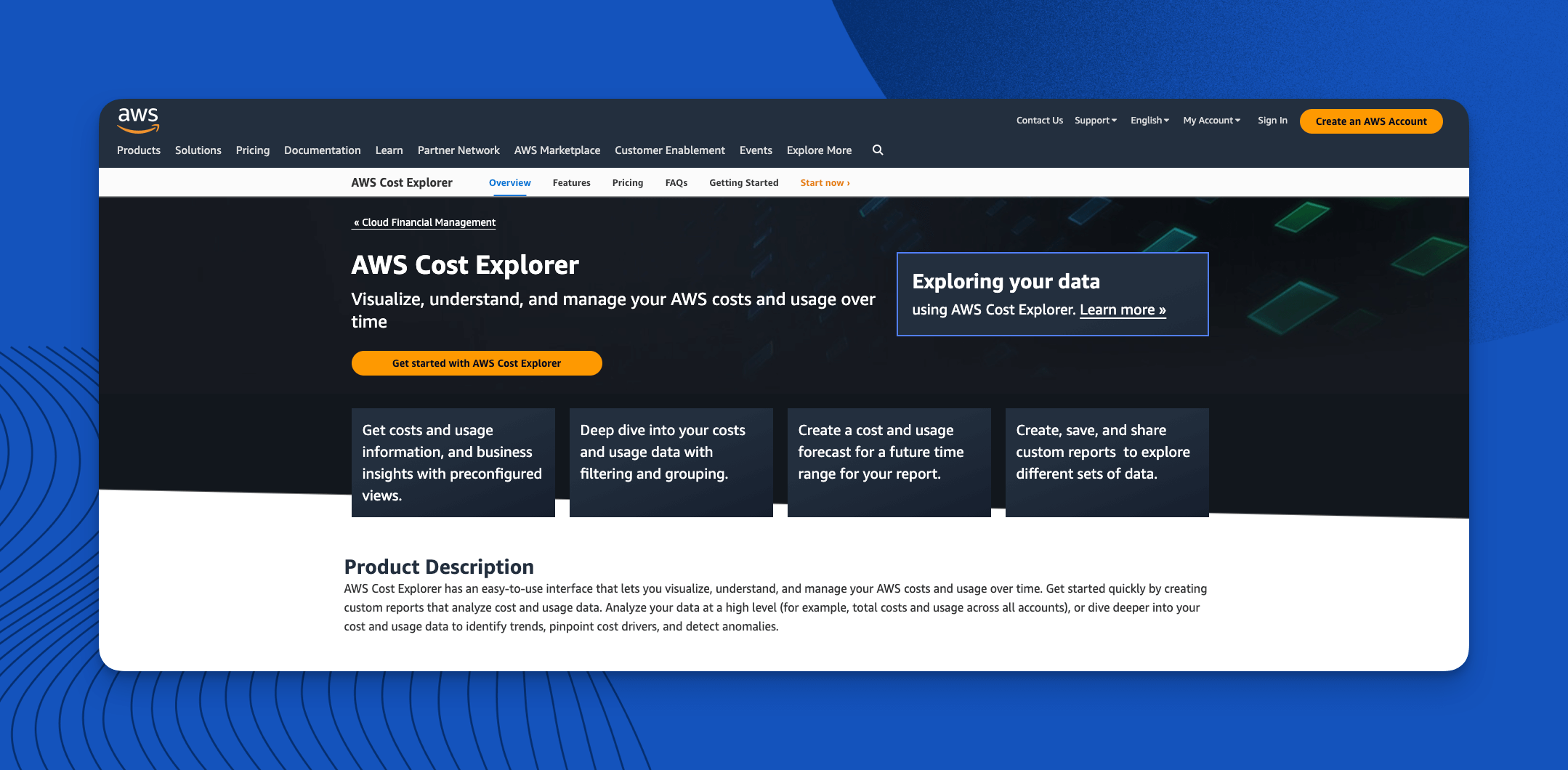The image size is (1568, 770).
Task: Open the Products menu
Action: pyautogui.click(x=138, y=150)
